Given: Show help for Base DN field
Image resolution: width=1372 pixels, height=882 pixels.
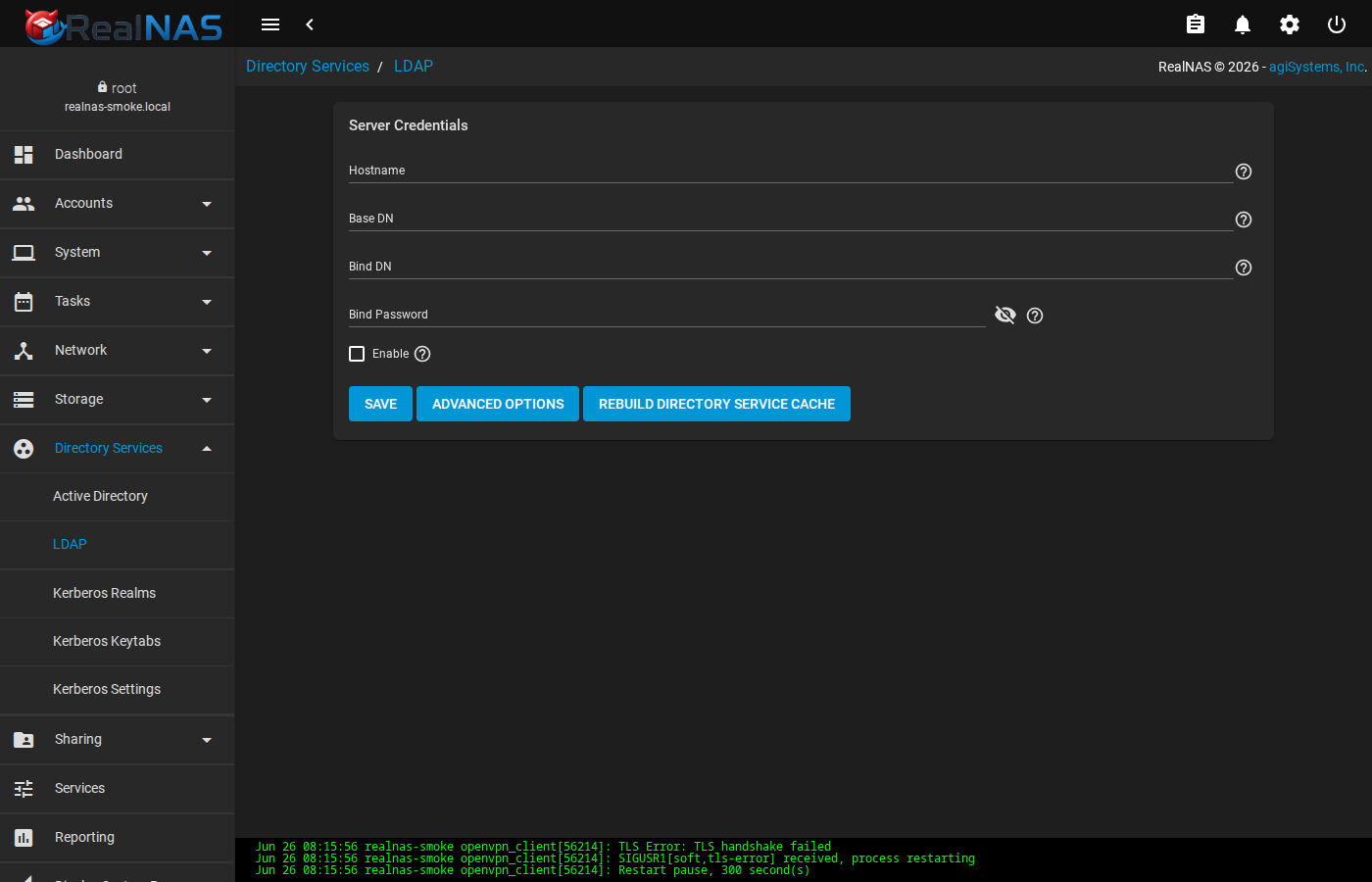Looking at the screenshot, I should coord(1244,220).
